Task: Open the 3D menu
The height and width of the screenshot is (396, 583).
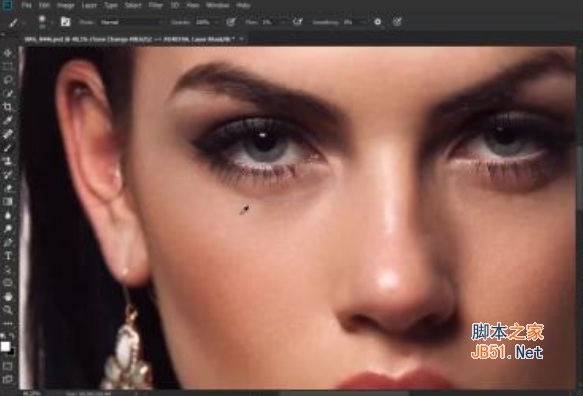Action: [x=175, y=5]
